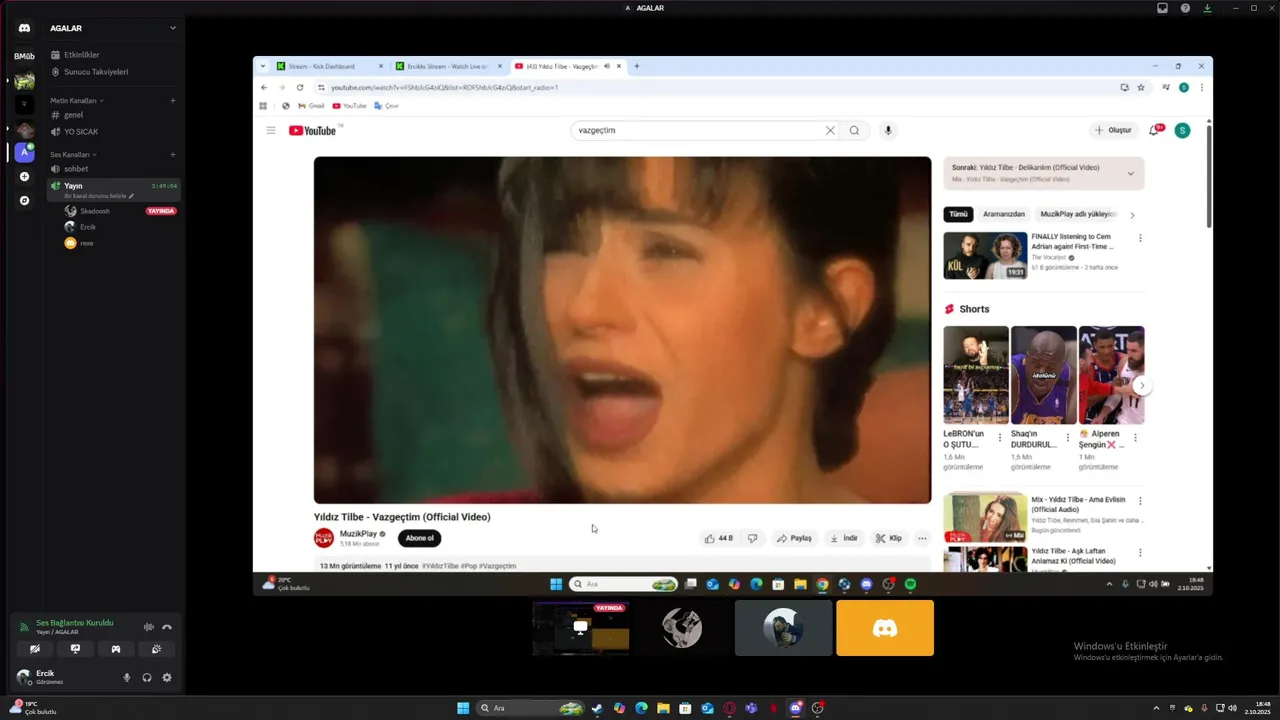Image resolution: width=1280 pixels, height=720 pixels.
Task: Show next Shorts with arrow
Action: pyautogui.click(x=1142, y=386)
